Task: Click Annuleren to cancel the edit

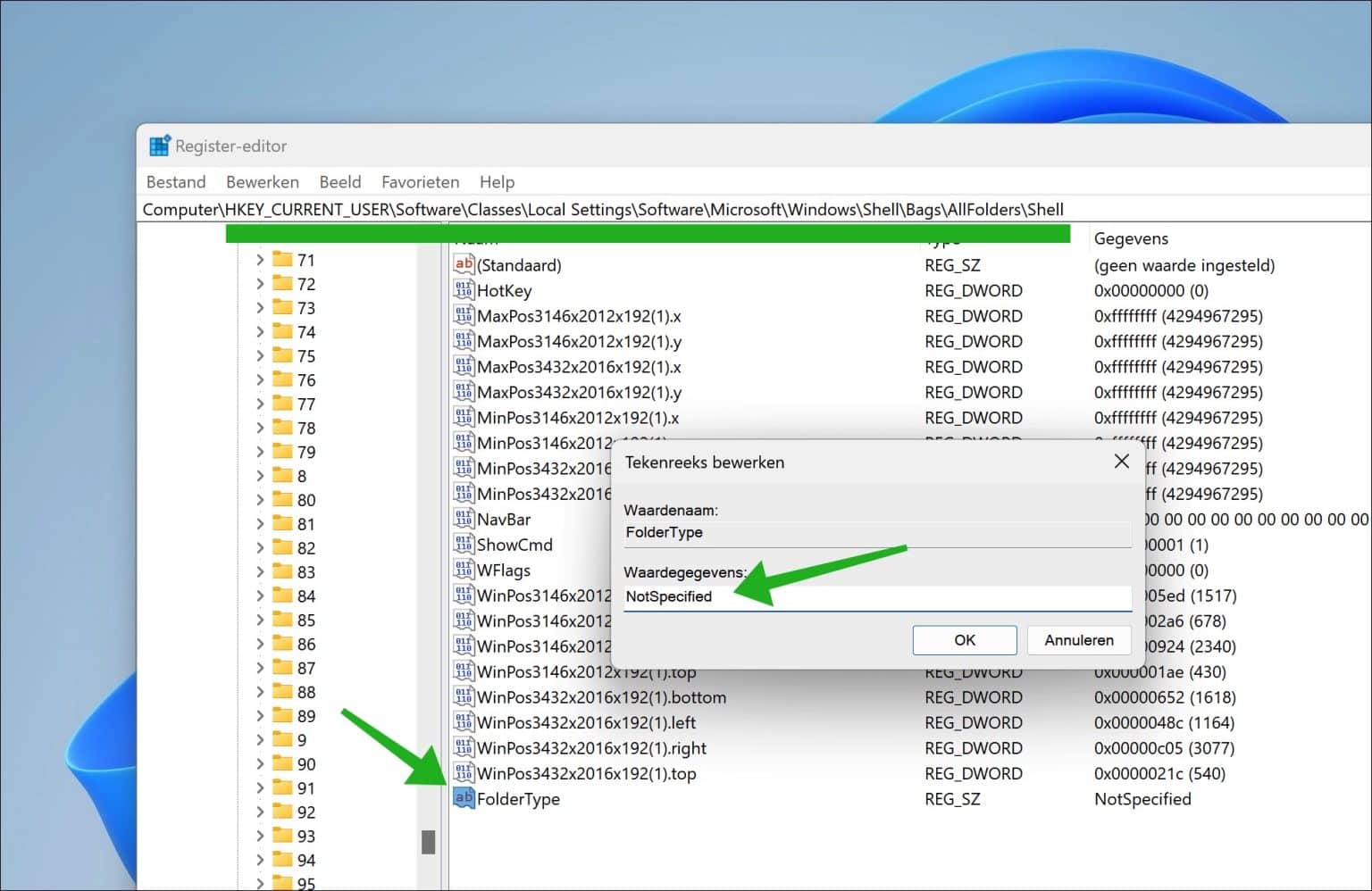Action: click(x=1079, y=640)
